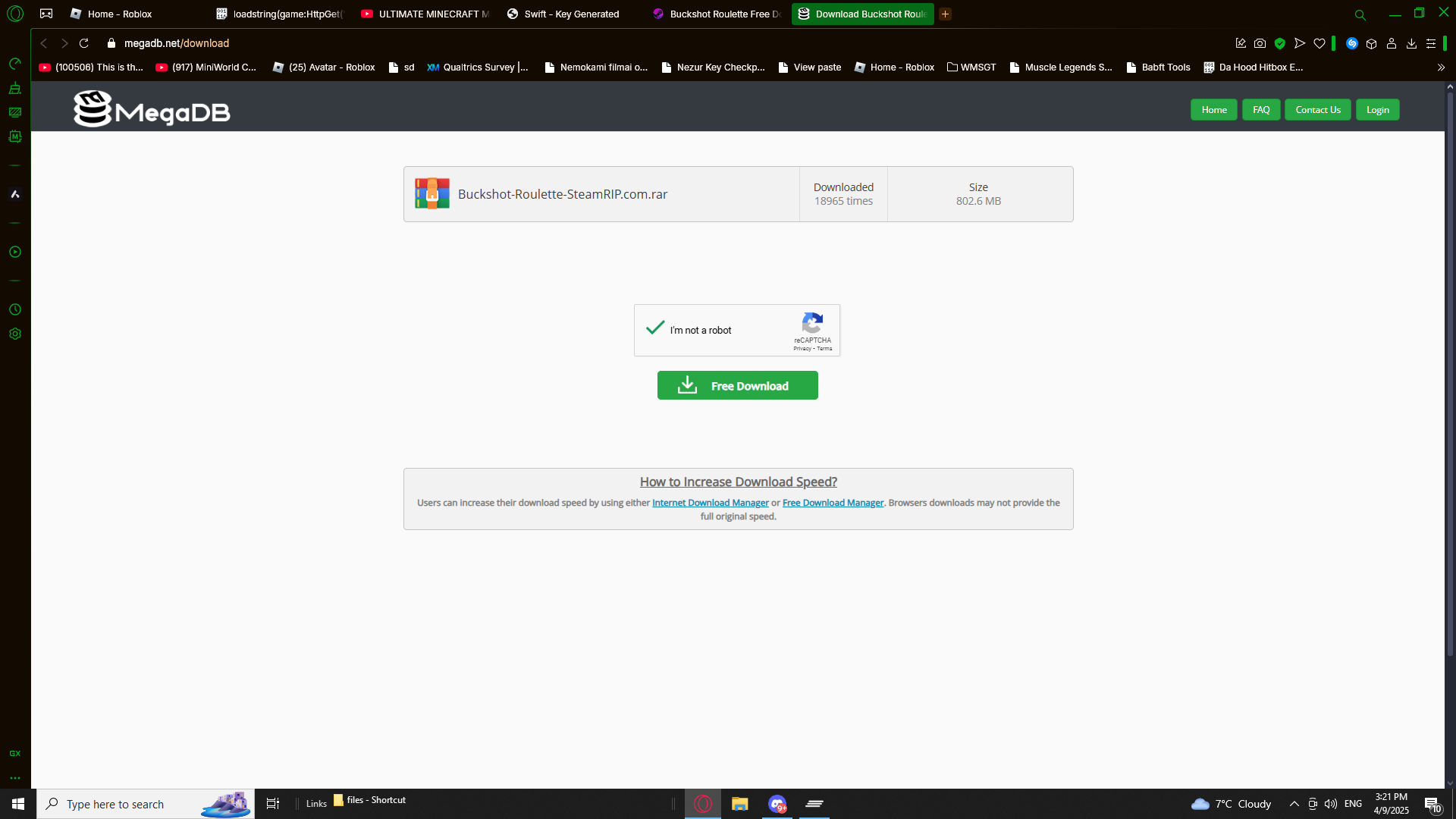Open the search tabs magnifier icon
Viewport: 1456px width, 819px height.
point(1360,14)
